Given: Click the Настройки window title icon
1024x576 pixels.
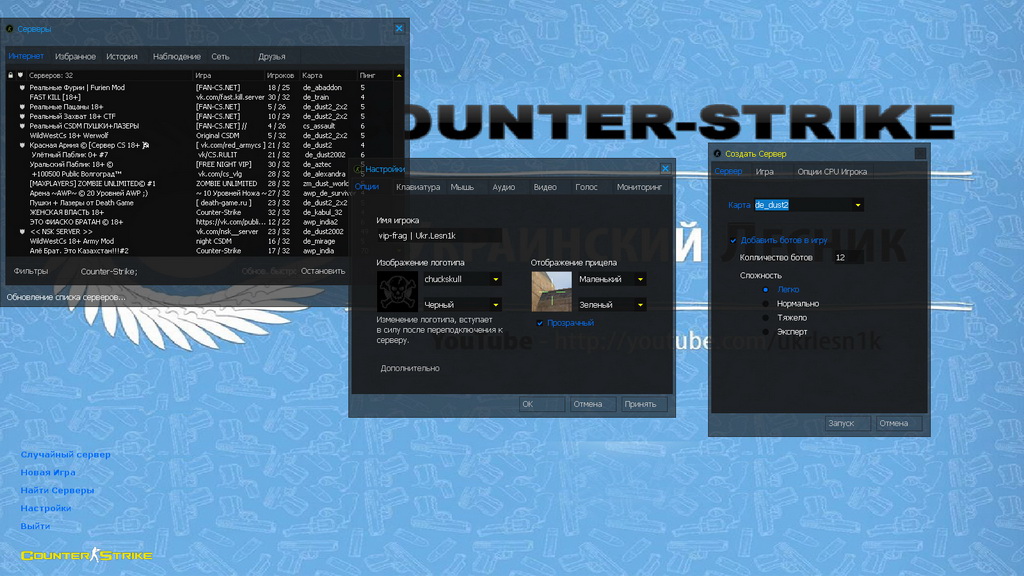Looking at the screenshot, I should [x=358, y=169].
